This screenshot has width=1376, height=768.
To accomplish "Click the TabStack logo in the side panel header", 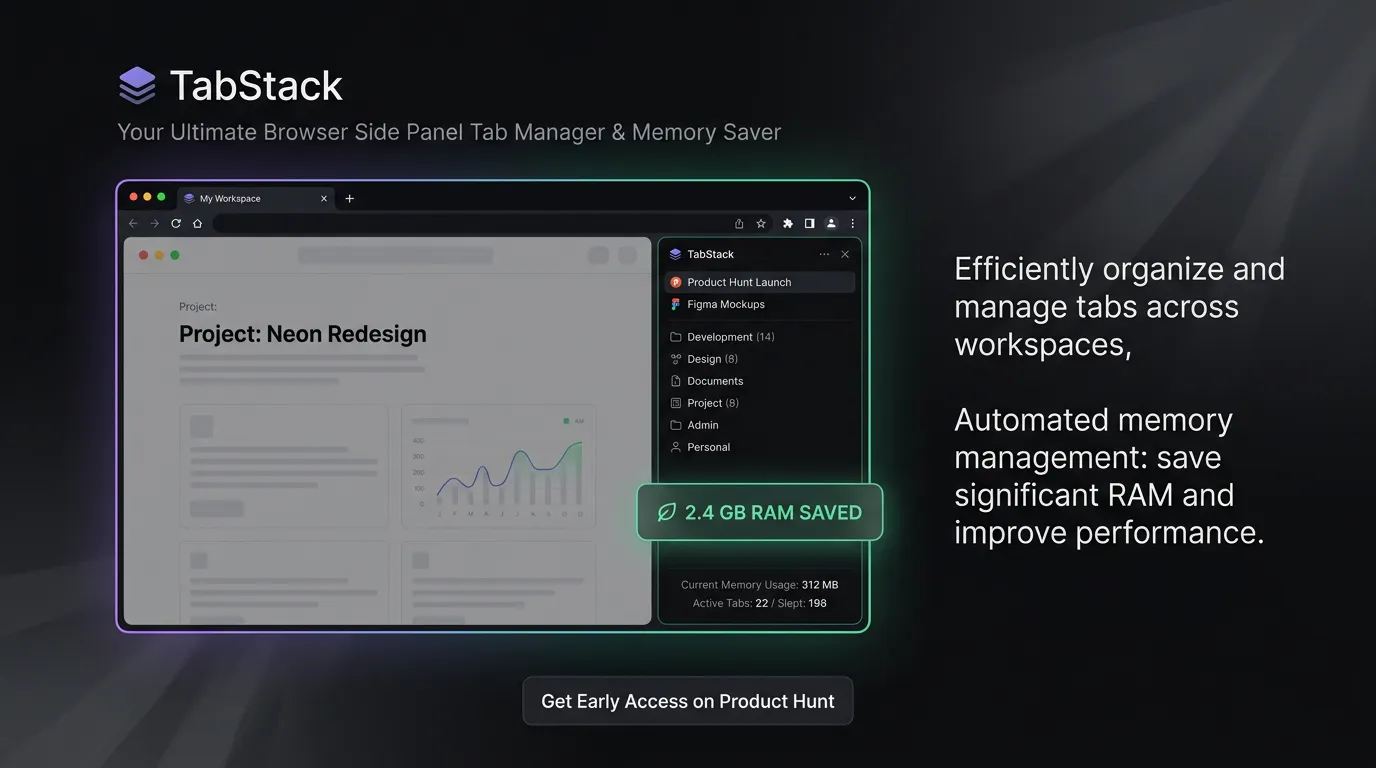I will tap(676, 254).
